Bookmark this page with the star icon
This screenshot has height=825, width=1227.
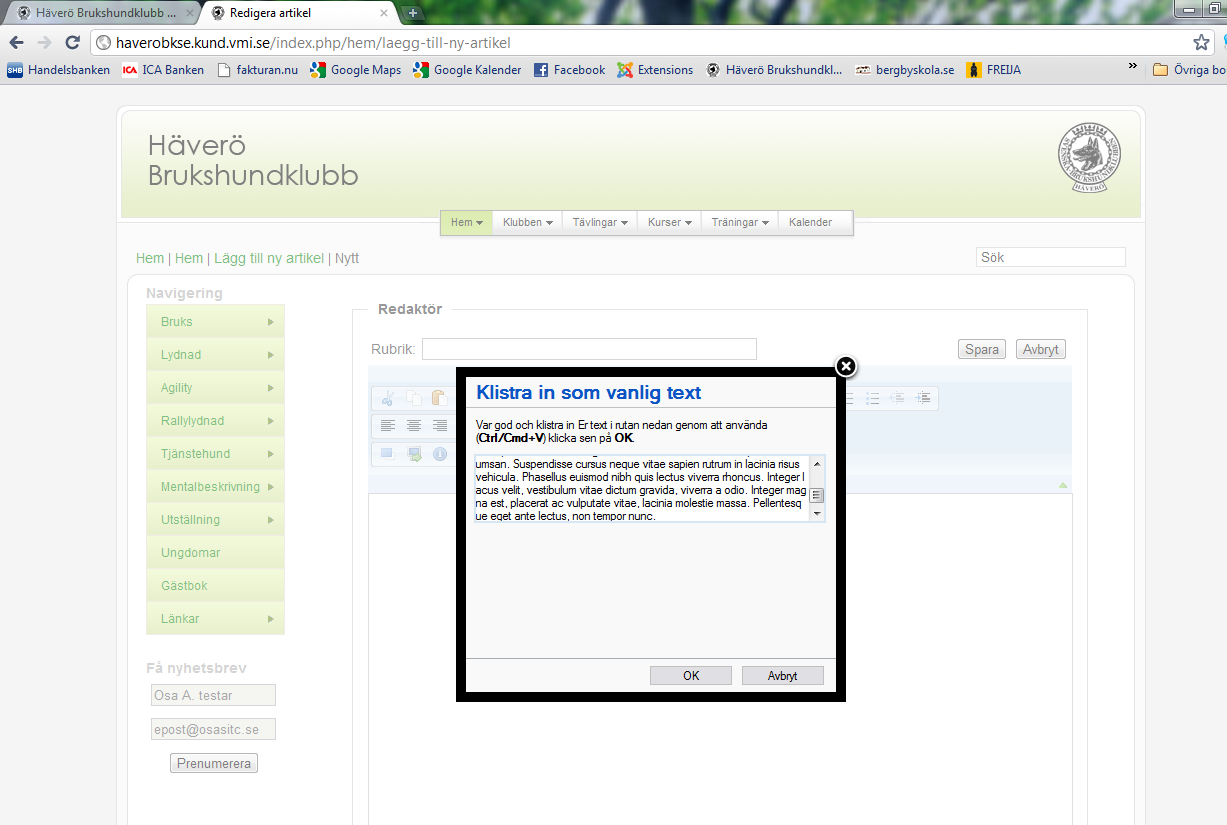pos(1201,43)
